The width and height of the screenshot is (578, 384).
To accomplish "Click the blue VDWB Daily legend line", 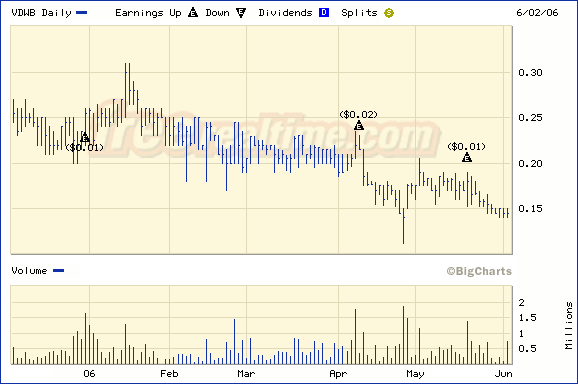I will click(81, 13).
